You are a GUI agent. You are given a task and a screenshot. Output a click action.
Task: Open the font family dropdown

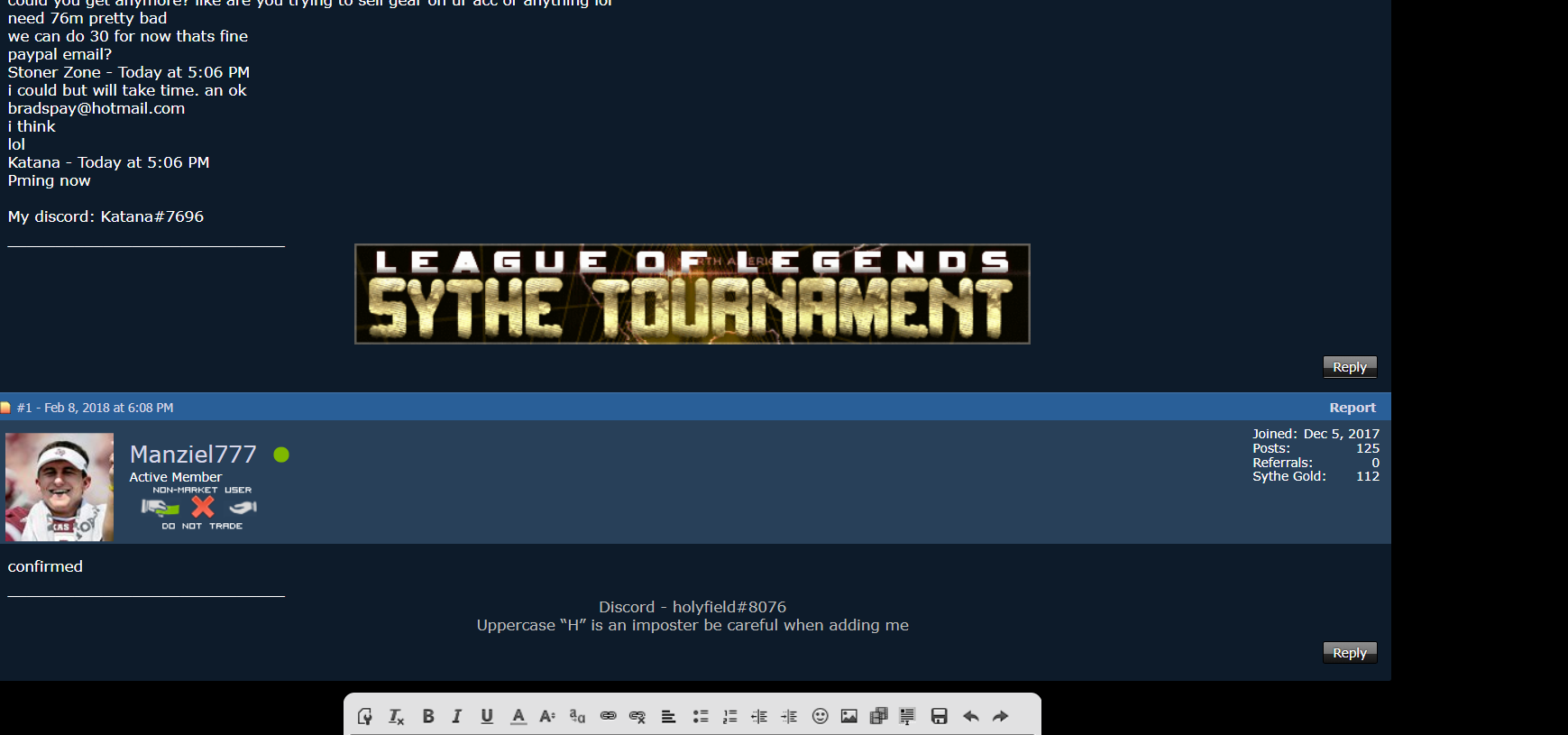[577, 716]
